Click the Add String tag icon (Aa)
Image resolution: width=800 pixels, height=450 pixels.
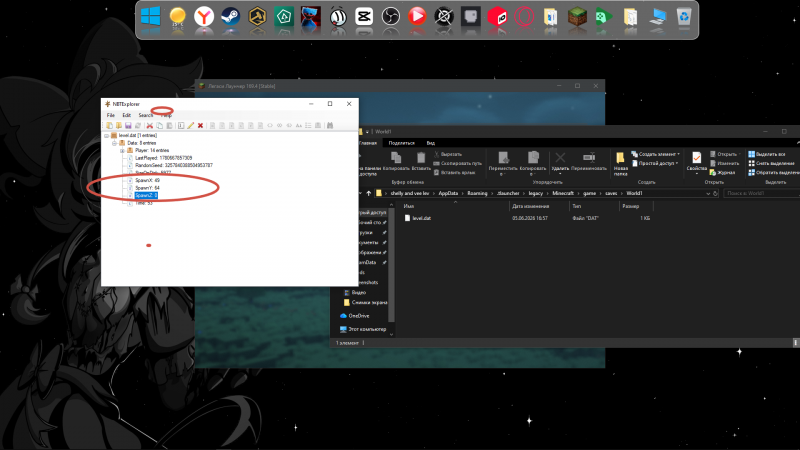(x=298, y=126)
